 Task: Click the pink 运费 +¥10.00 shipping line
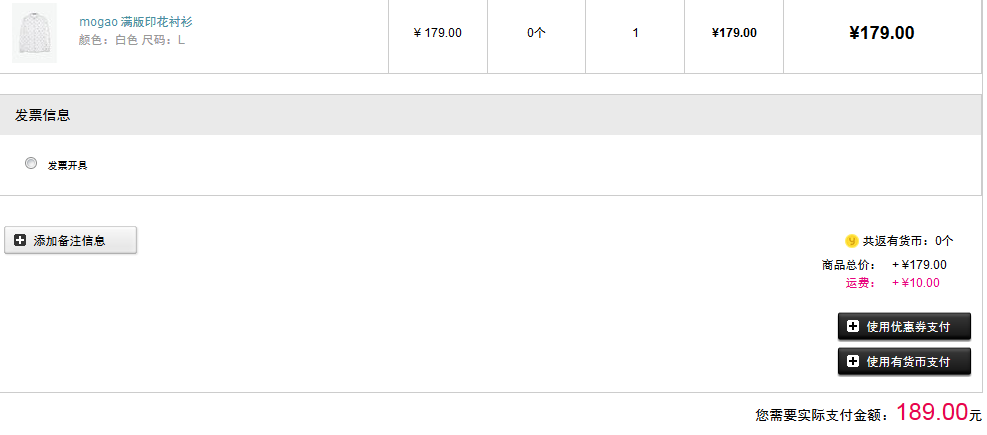click(893, 283)
